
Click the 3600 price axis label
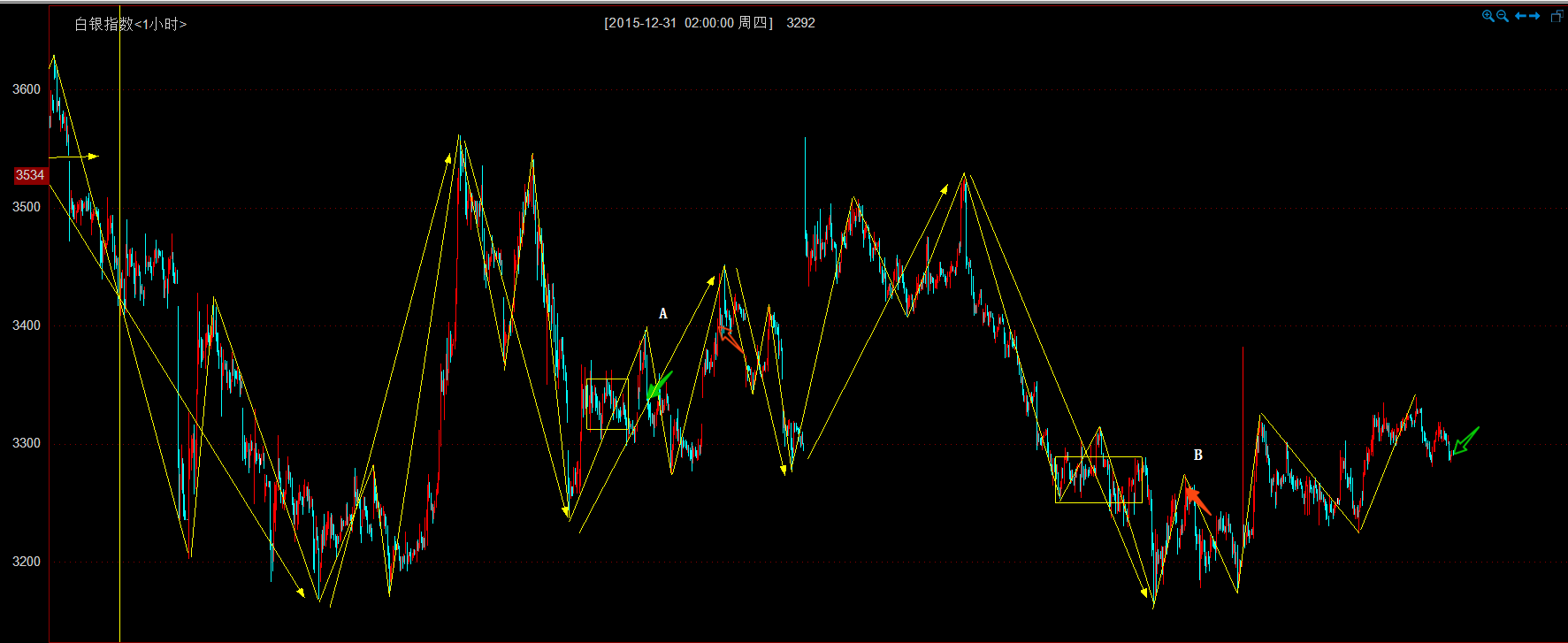tap(27, 89)
